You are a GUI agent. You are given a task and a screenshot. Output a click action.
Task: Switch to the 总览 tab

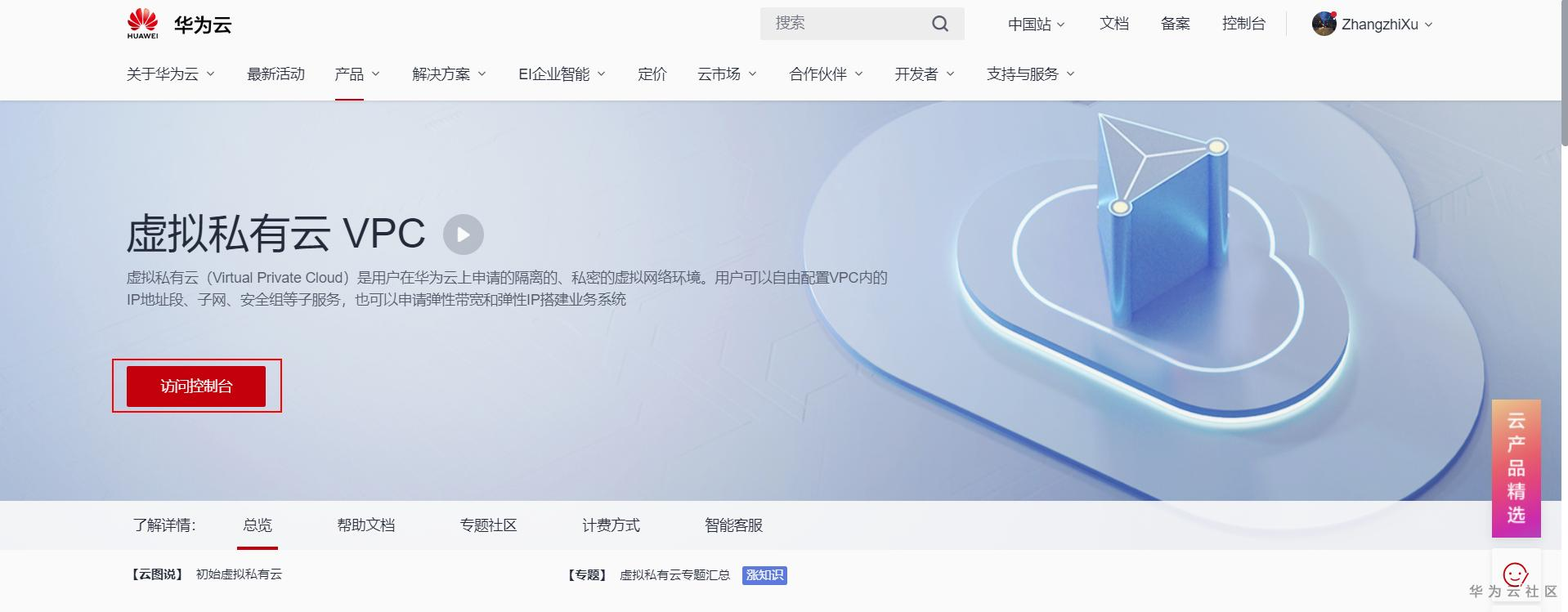click(258, 525)
